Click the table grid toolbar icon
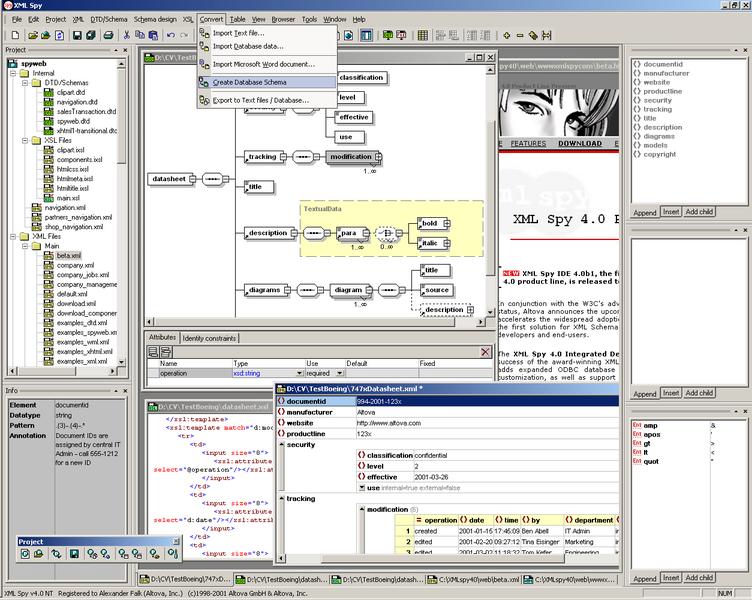Image resolution: width=752 pixels, height=600 pixels. 423,35
